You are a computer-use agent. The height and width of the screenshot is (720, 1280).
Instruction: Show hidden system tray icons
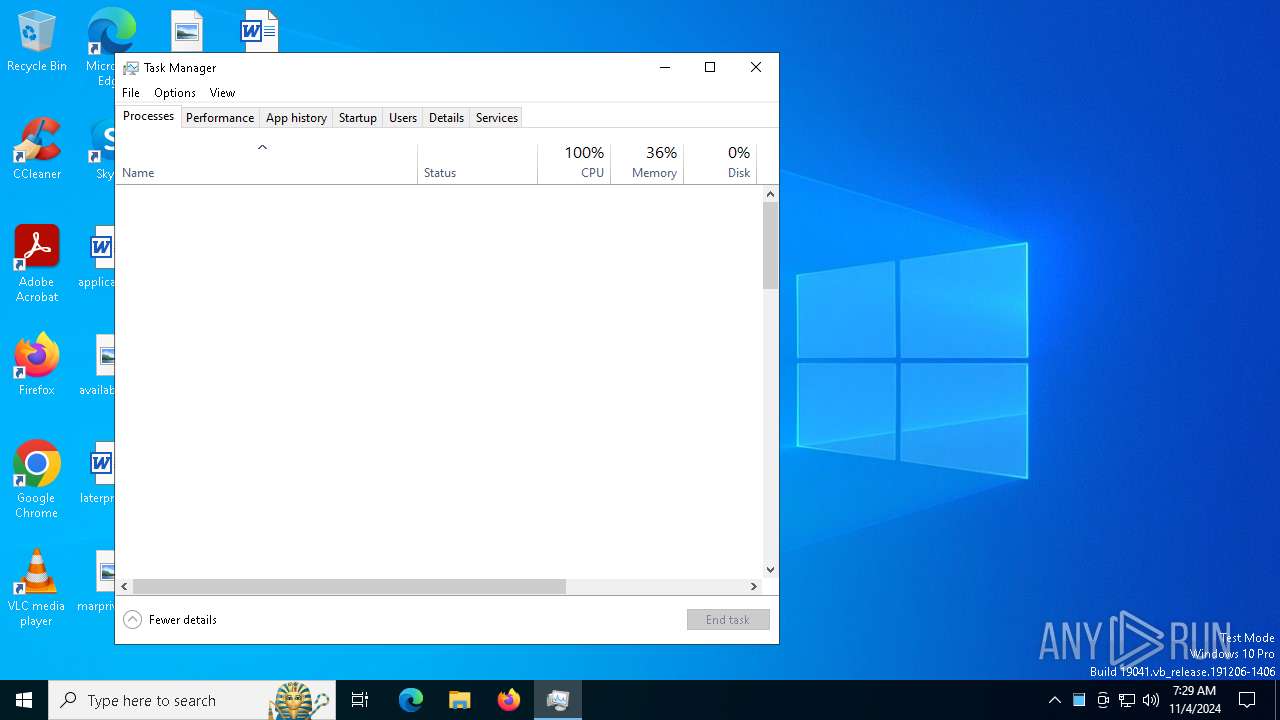1054,700
